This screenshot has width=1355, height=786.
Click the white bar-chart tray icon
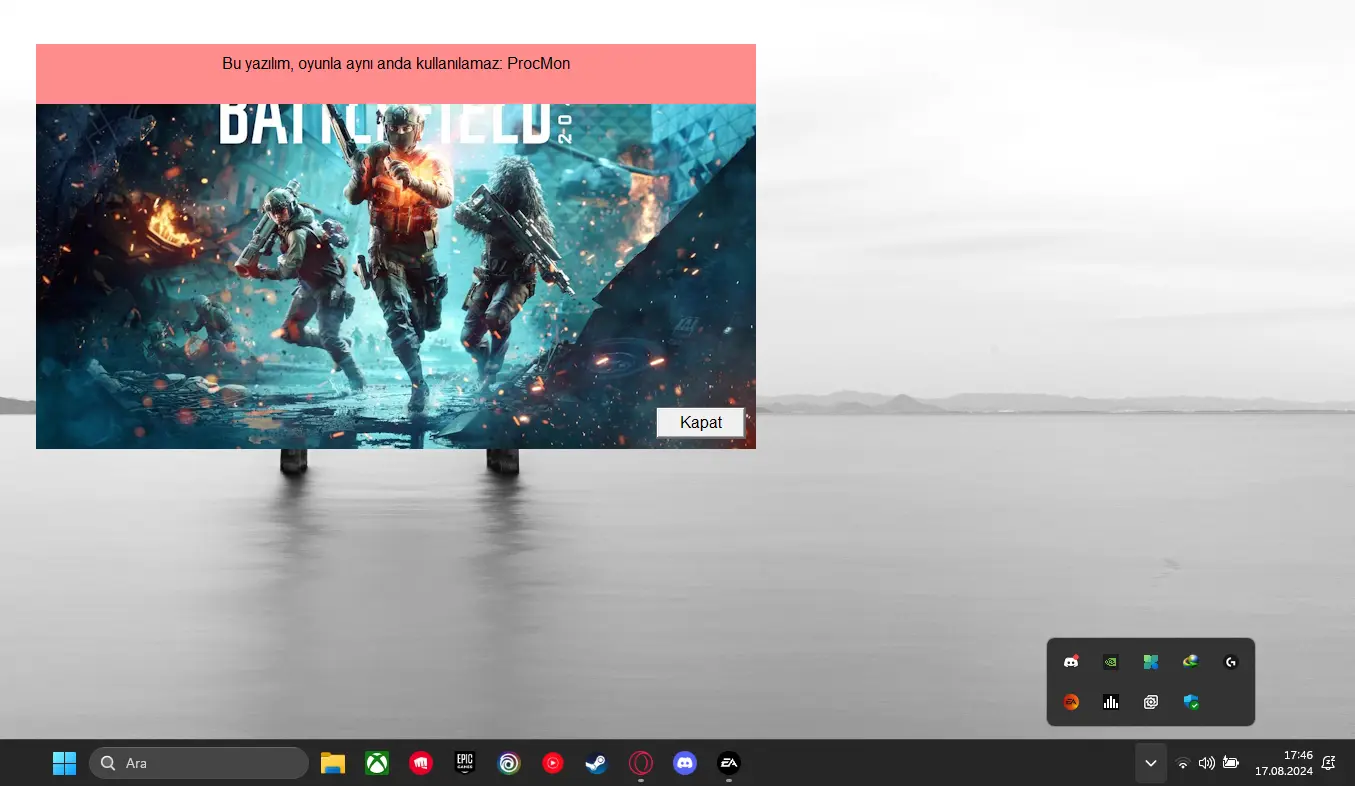point(1111,702)
